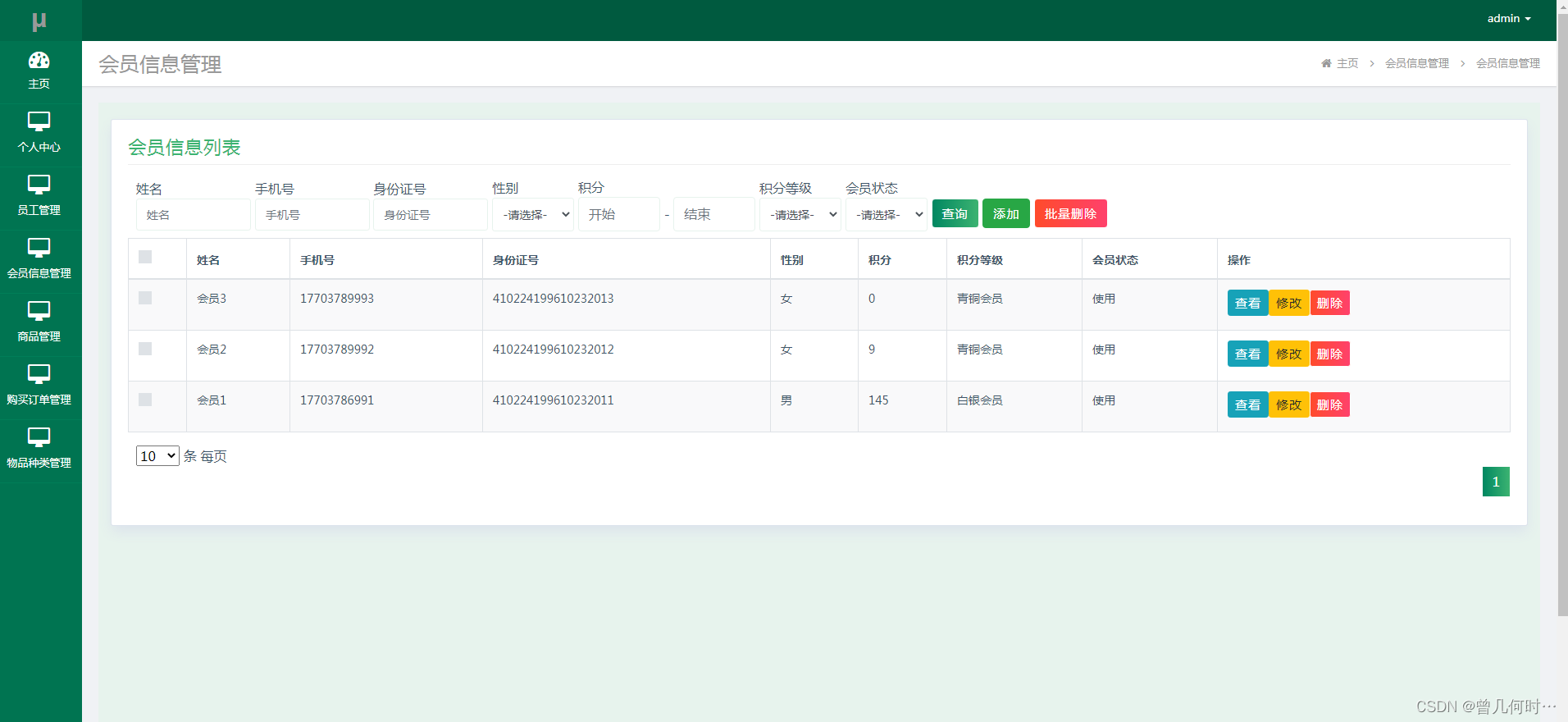The image size is (1568, 722).
Task: Click the 积分 结束 input field
Action: click(x=714, y=214)
